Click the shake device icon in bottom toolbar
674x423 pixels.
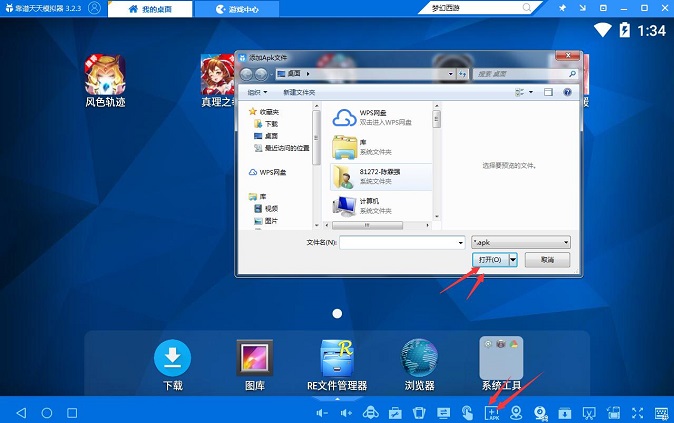[419, 413]
